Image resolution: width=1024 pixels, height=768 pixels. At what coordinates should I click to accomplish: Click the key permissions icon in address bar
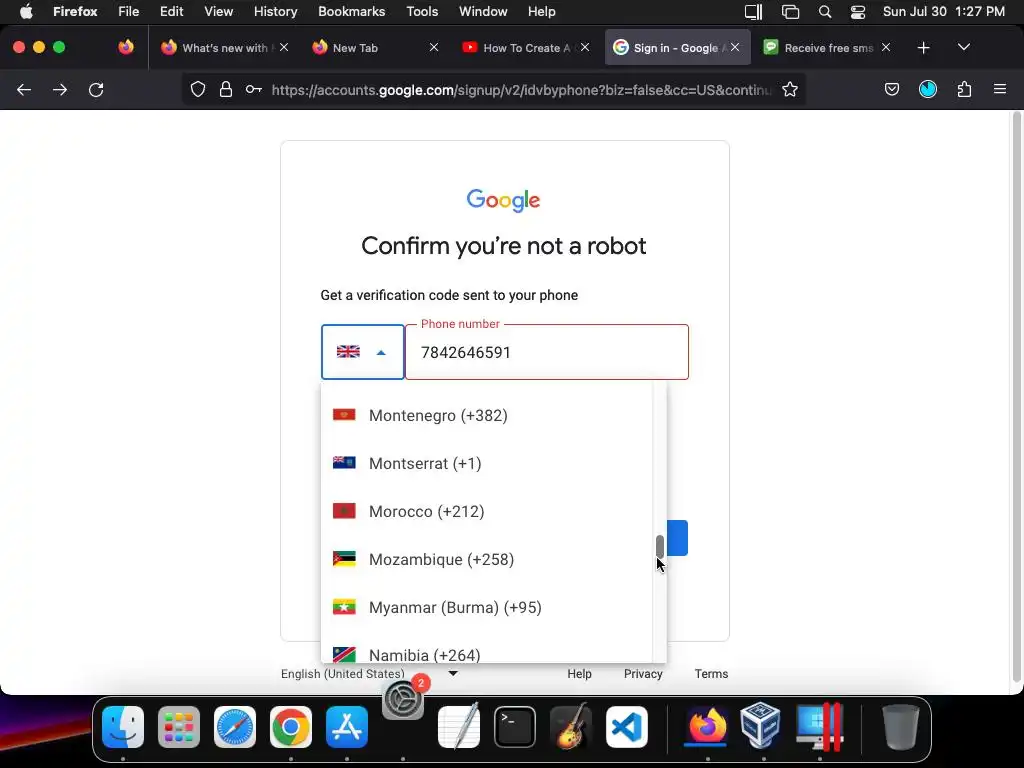click(254, 89)
